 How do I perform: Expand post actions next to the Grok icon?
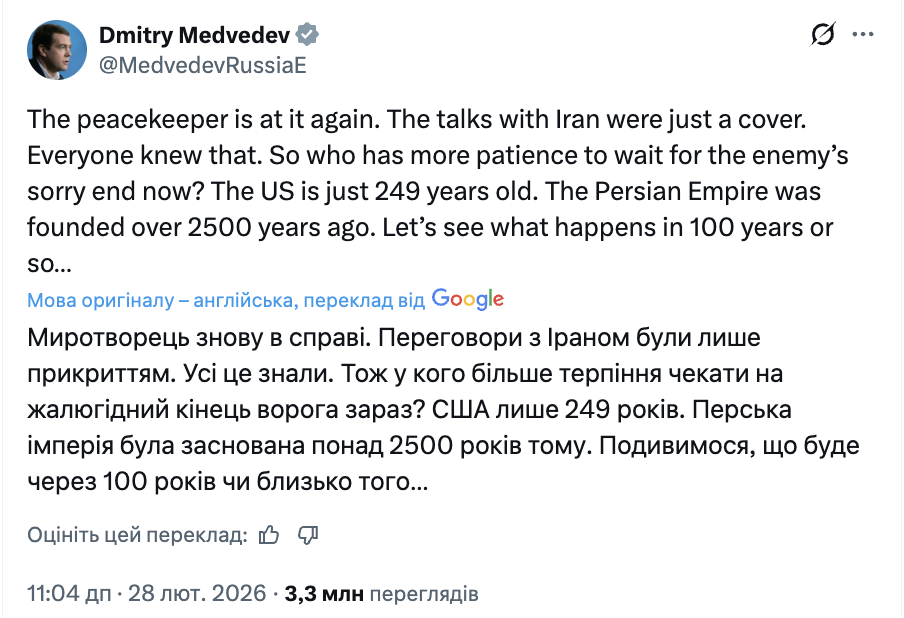point(862,34)
